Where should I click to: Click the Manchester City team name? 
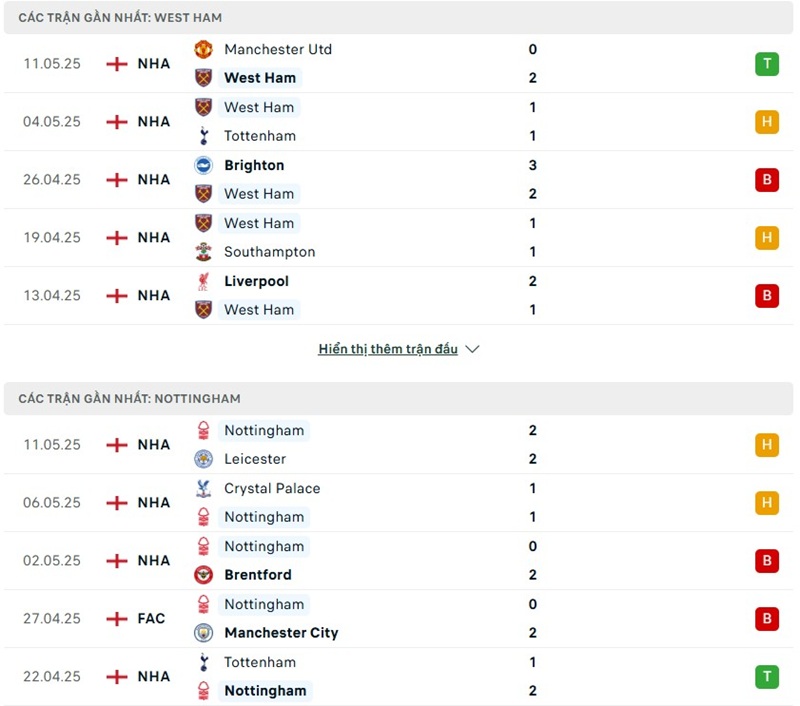[281, 633]
